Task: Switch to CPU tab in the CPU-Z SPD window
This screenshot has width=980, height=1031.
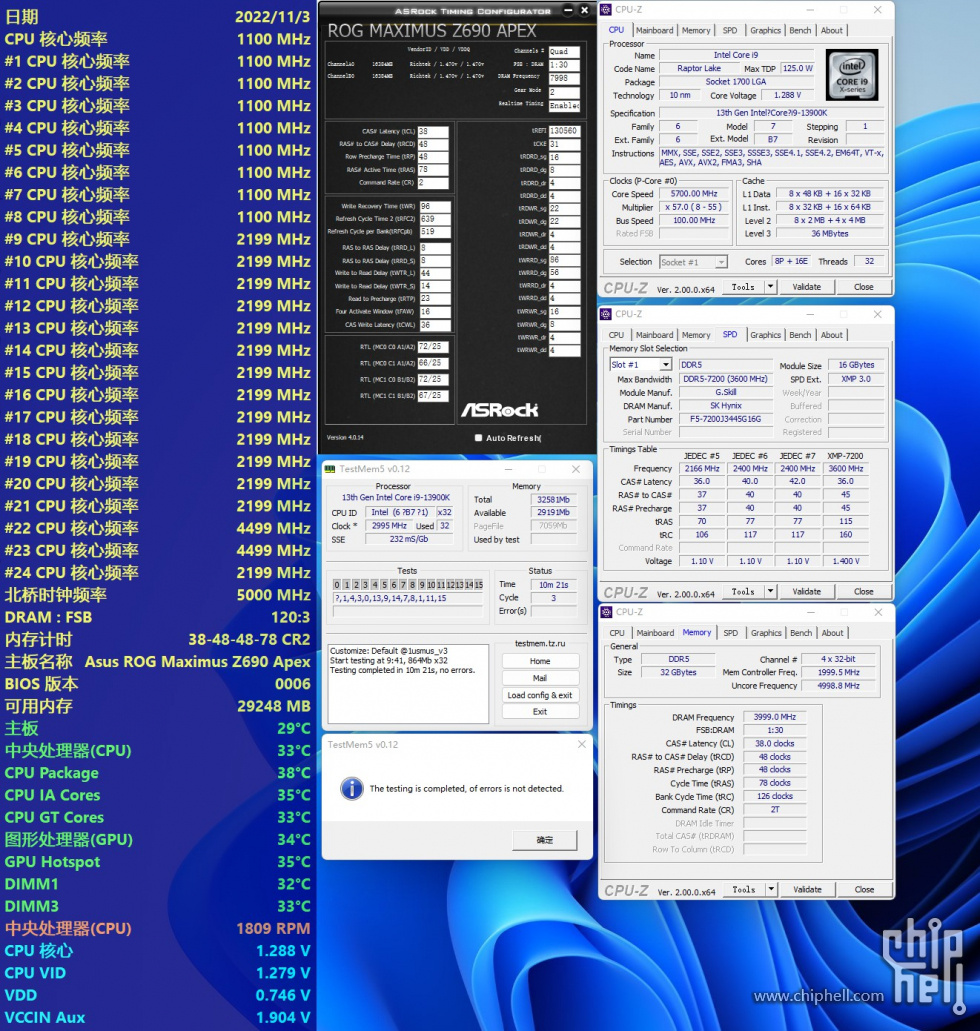Action: 616,335
